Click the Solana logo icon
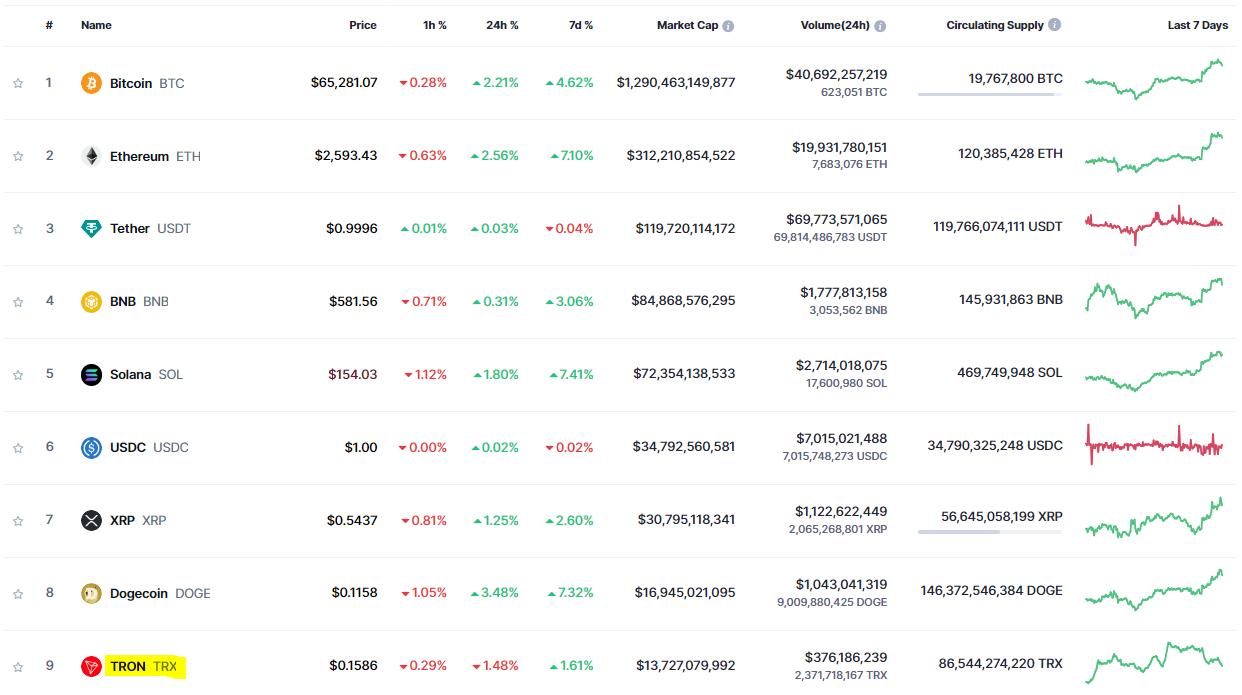 pyautogui.click(x=91, y=375)
